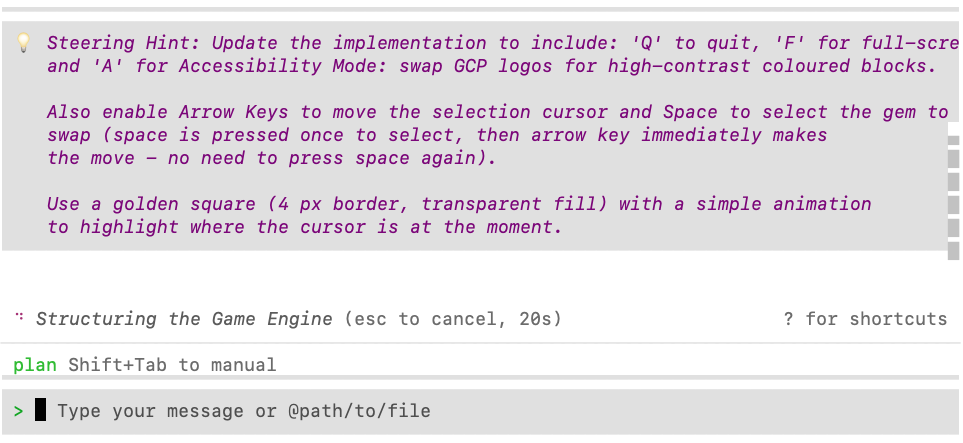Select the "Structuring the Game Engine" status
This screenshot has height=443, width=963.
pos(184,319)
